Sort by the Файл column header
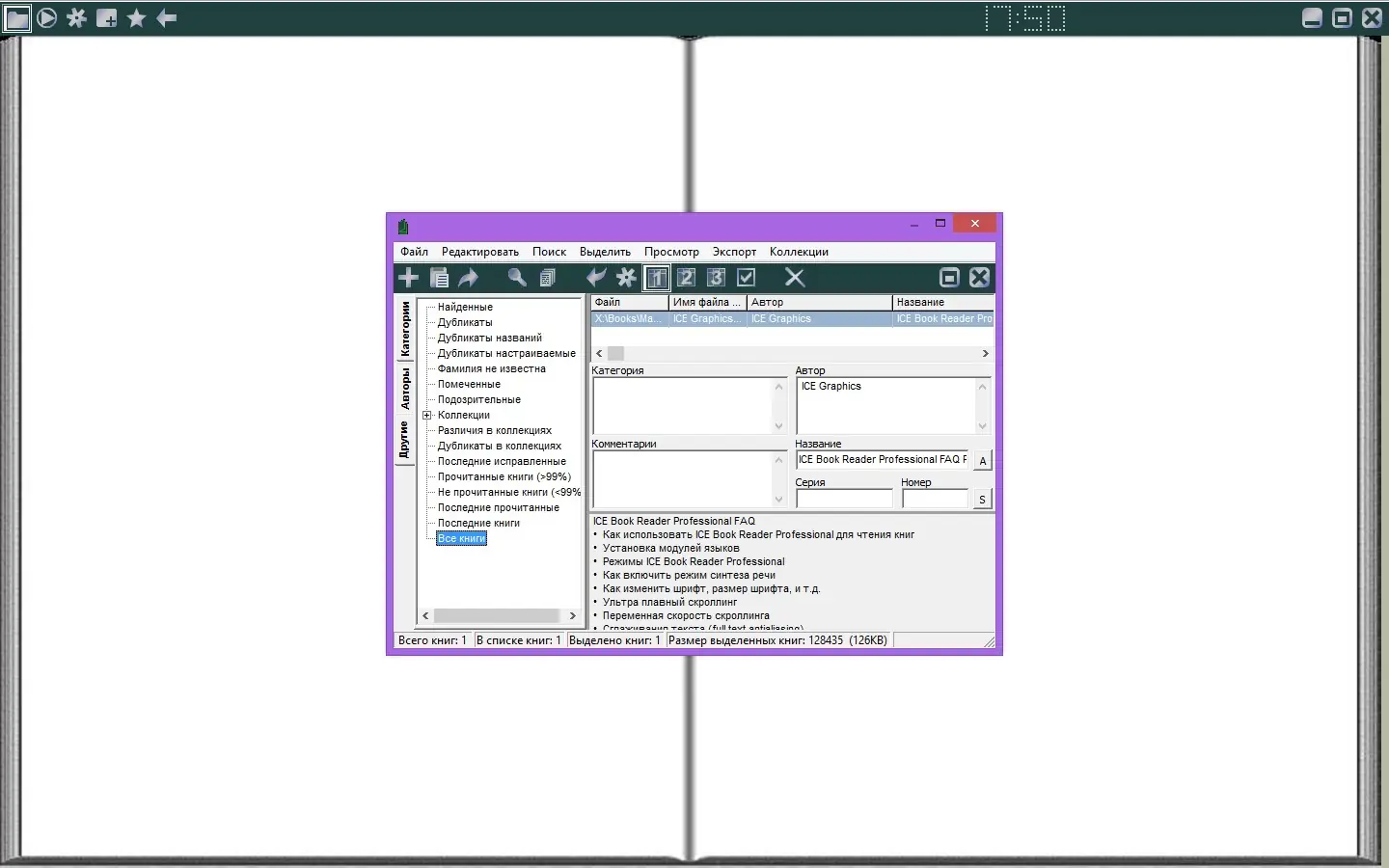This screenshot has height=868, width=1389. point(630,303)
